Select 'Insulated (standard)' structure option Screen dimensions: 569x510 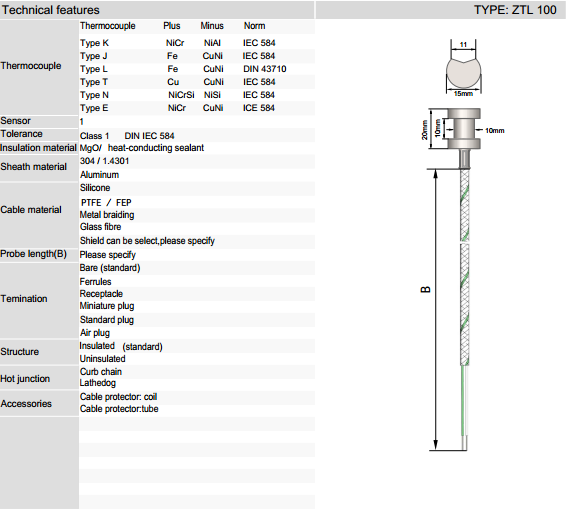tap(121, 346)
